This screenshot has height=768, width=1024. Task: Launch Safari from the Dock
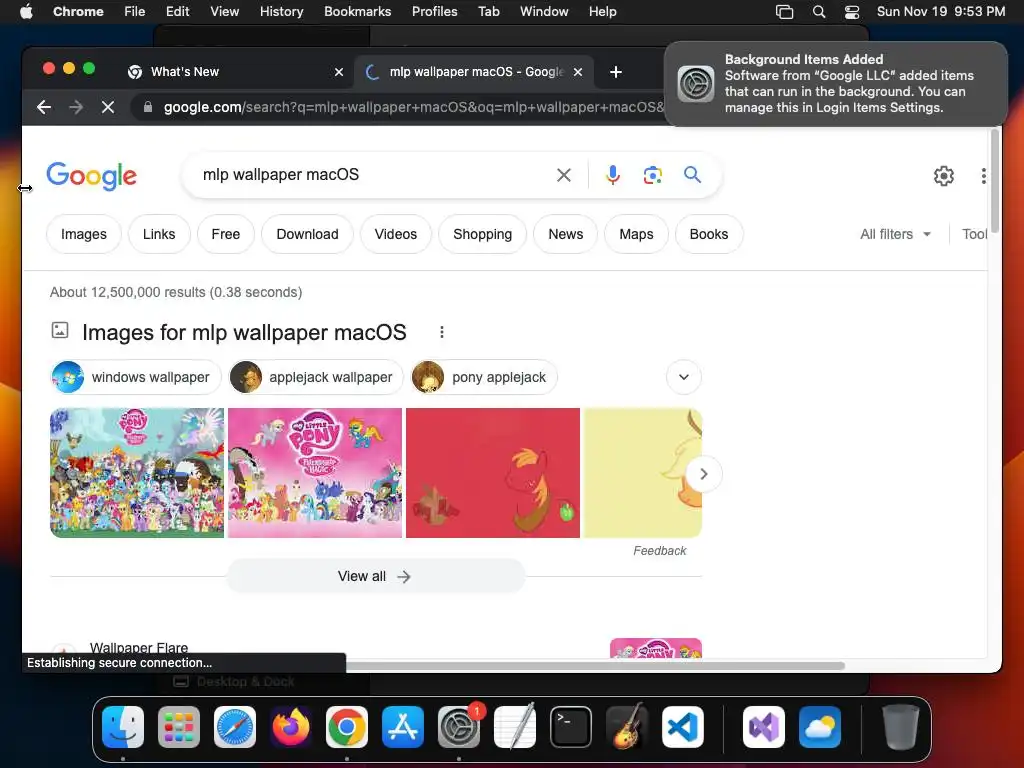pos(234,727)
